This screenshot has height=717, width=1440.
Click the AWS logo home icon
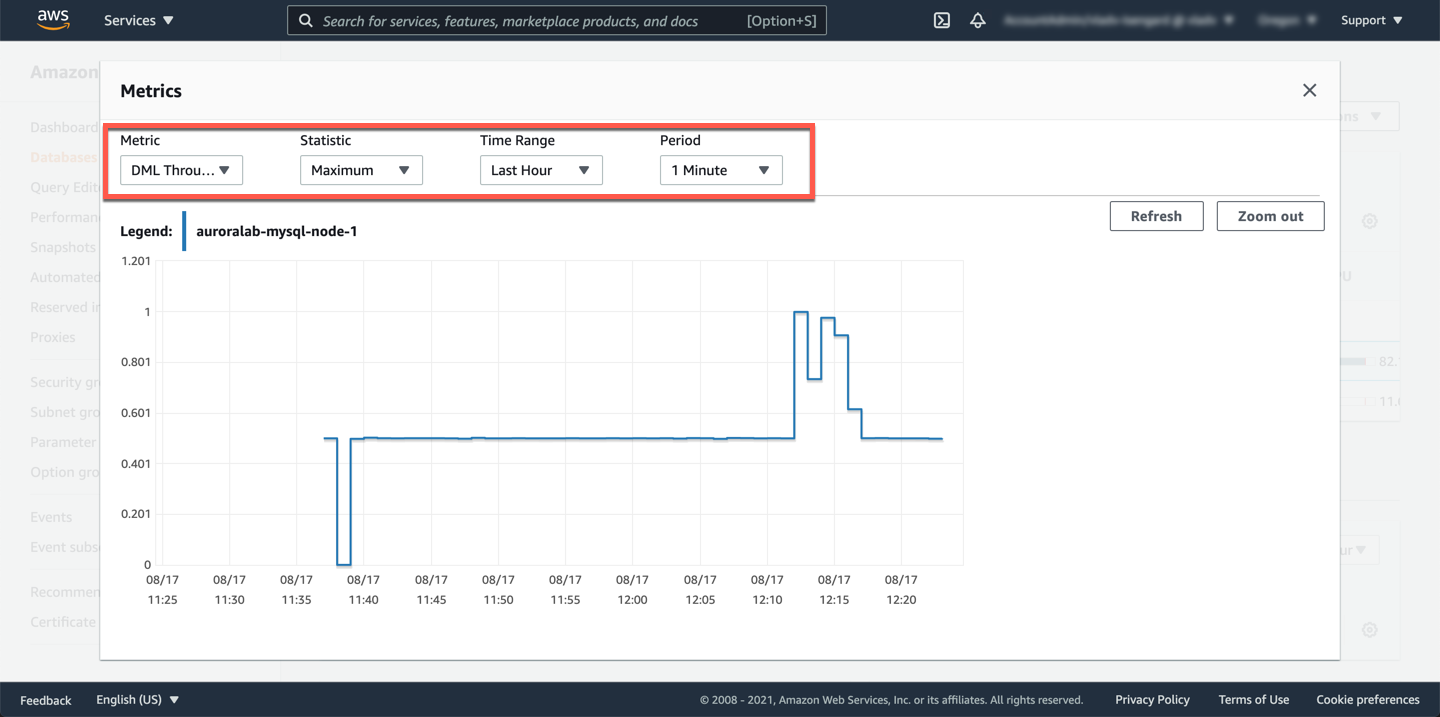coord(53,20)
